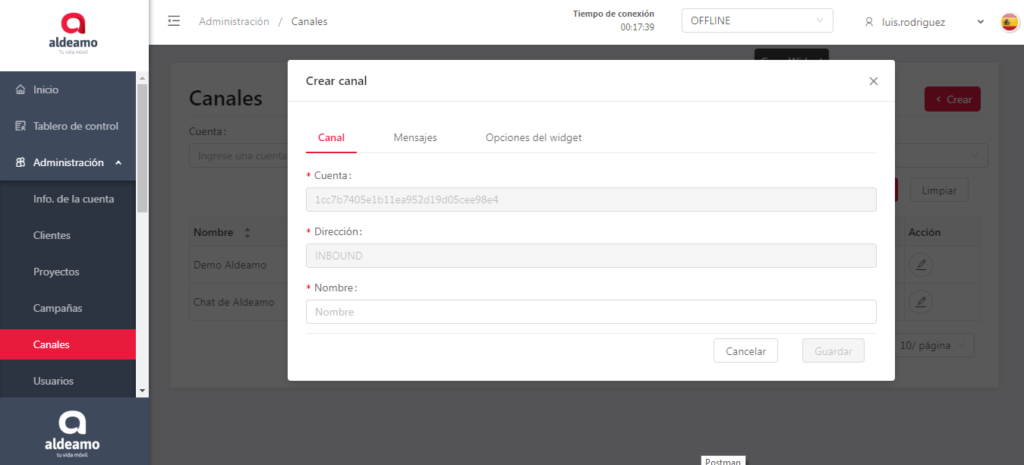Switch to the Opciones del widget tab
The width and height of the screenshot is (1024, 465).
(x=533, y=138)
